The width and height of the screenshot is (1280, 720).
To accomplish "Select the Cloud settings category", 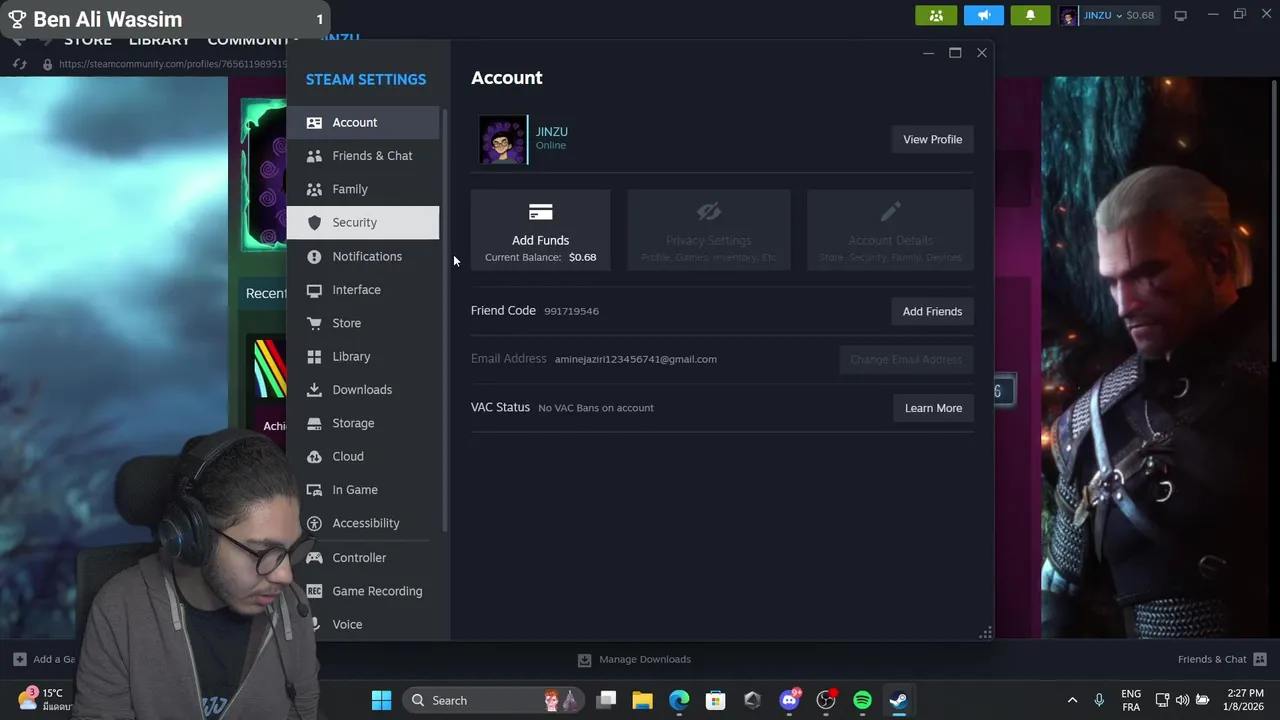I will coord(362,456).
